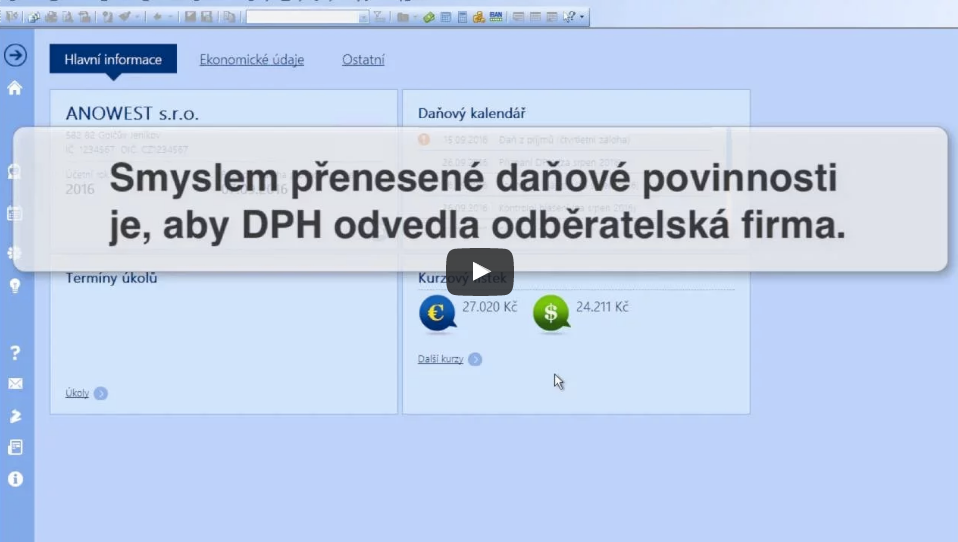Click the 24.211 Kč dollar rate
958x542 pixels.
pyautogui.click(x=602, y=307)
